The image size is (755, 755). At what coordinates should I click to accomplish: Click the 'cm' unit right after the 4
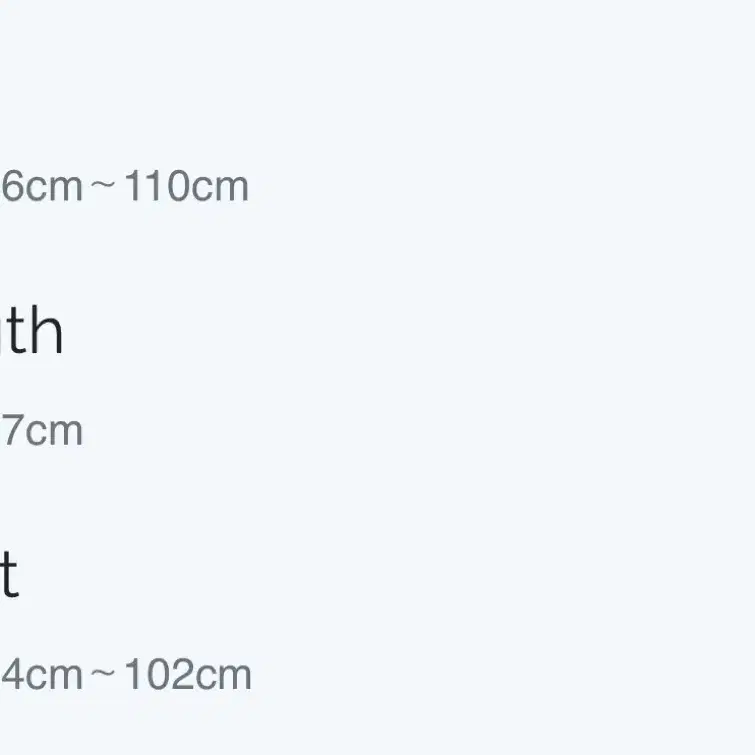pyautogui.click(x=54, y=677)
